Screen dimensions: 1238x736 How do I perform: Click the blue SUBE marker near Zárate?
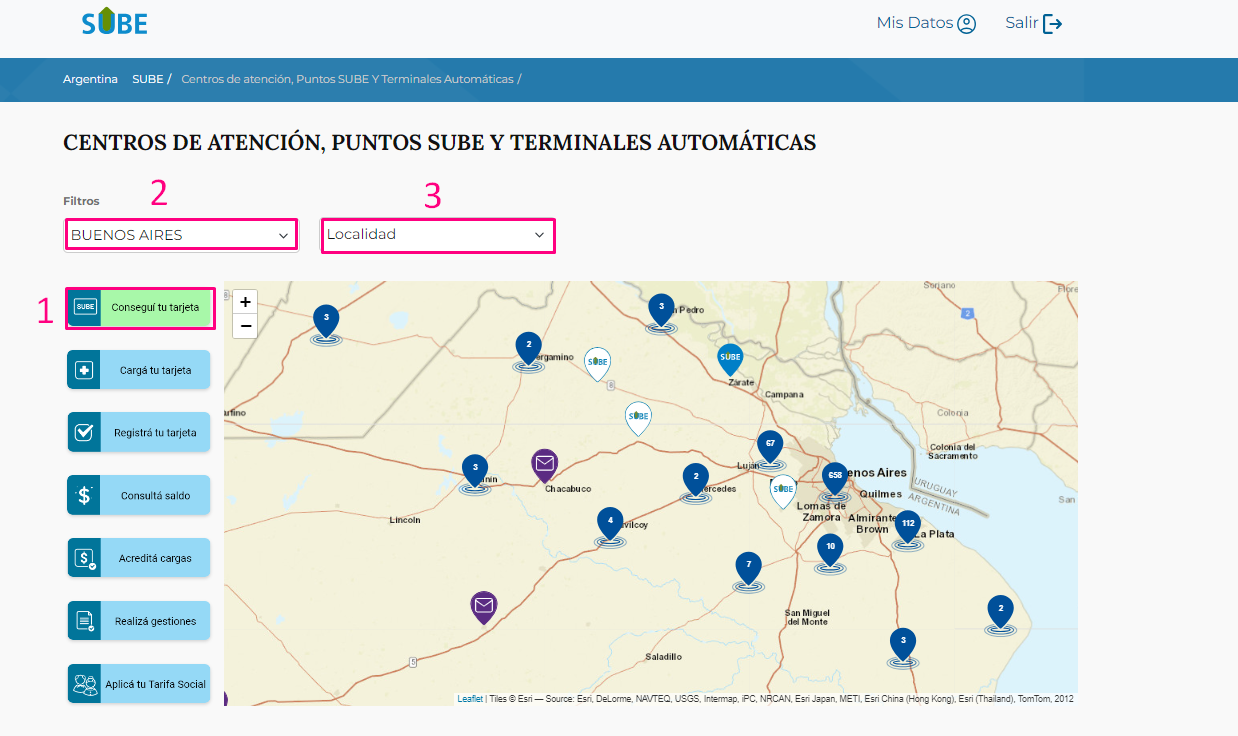coord(730,358)
